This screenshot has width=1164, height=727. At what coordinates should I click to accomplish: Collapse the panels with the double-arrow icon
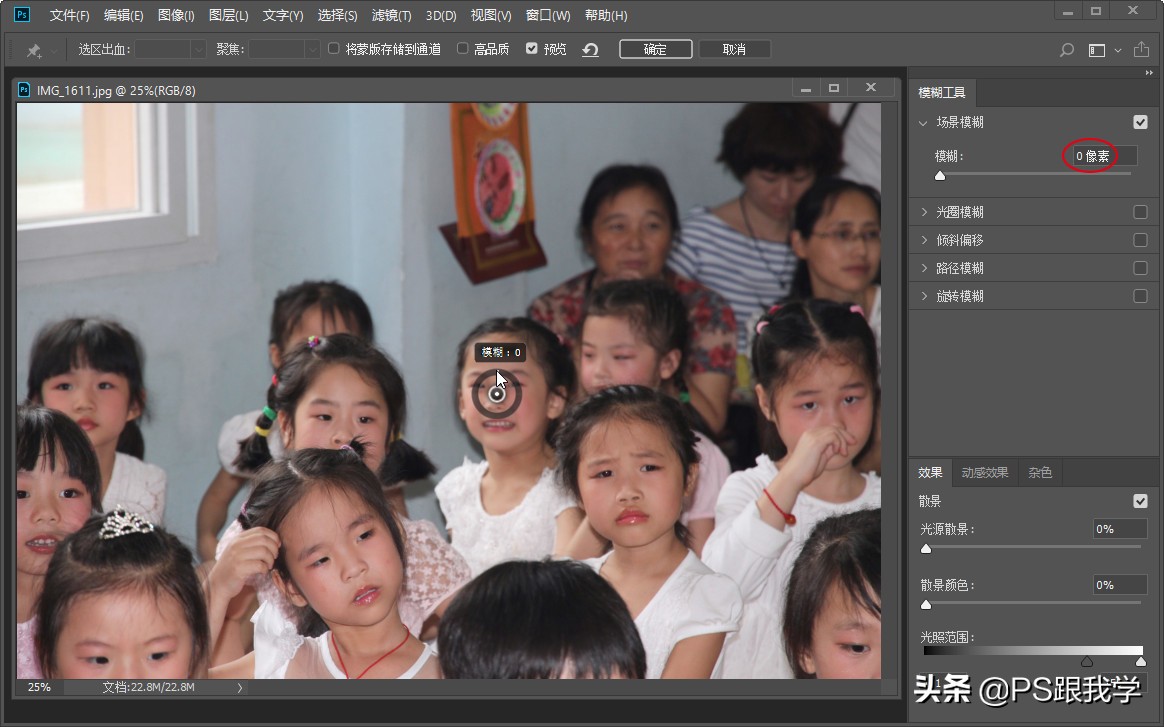tap(1149, 73)
